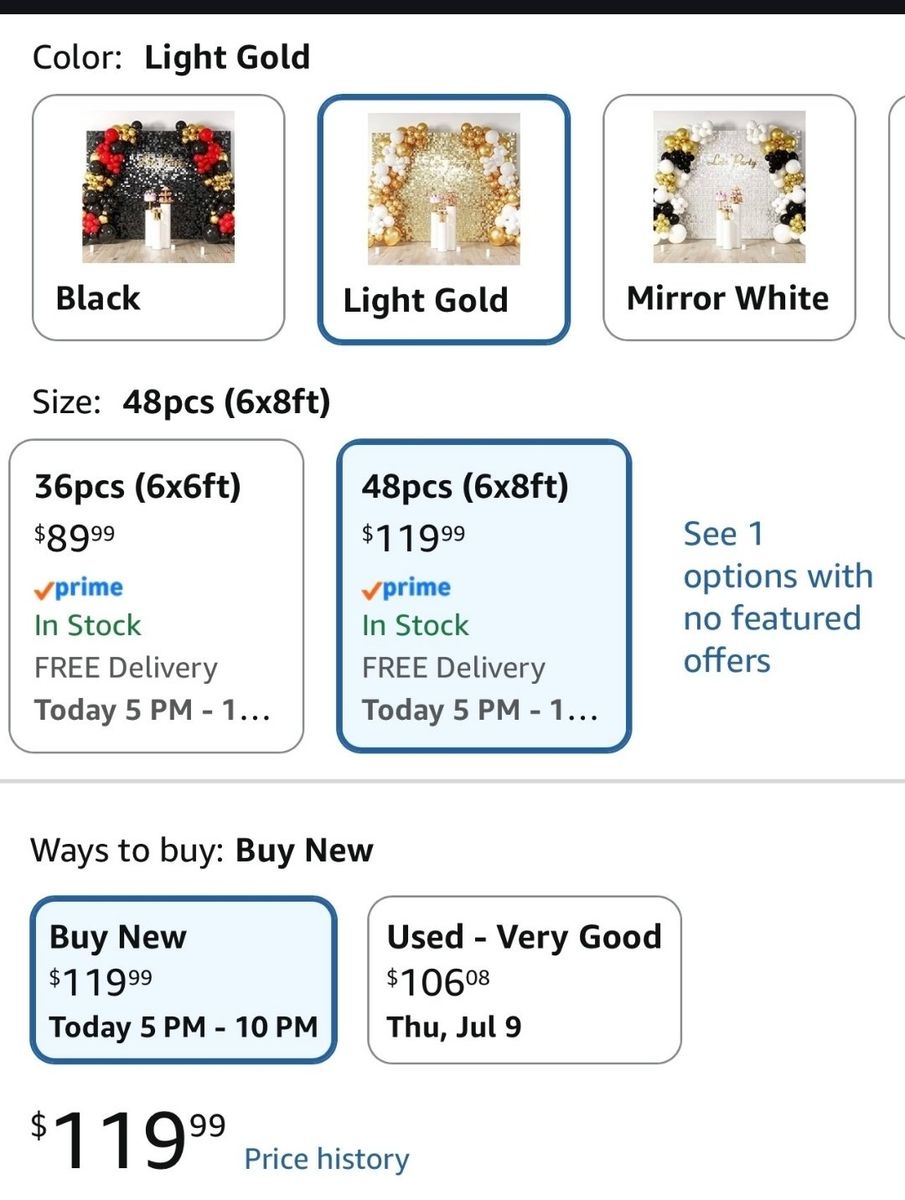This screenshot has height=1200, width=905.
Task: Click the Light Gold backdrop thumbnail image
Action: [x=443, y=188]
